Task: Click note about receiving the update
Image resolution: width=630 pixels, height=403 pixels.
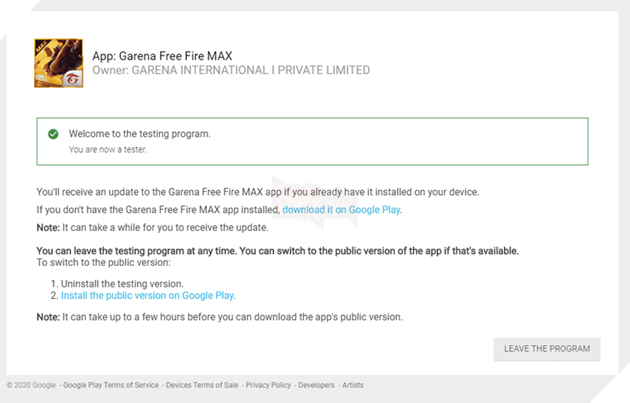Action: pyautogui.click(x=152, y=227)
